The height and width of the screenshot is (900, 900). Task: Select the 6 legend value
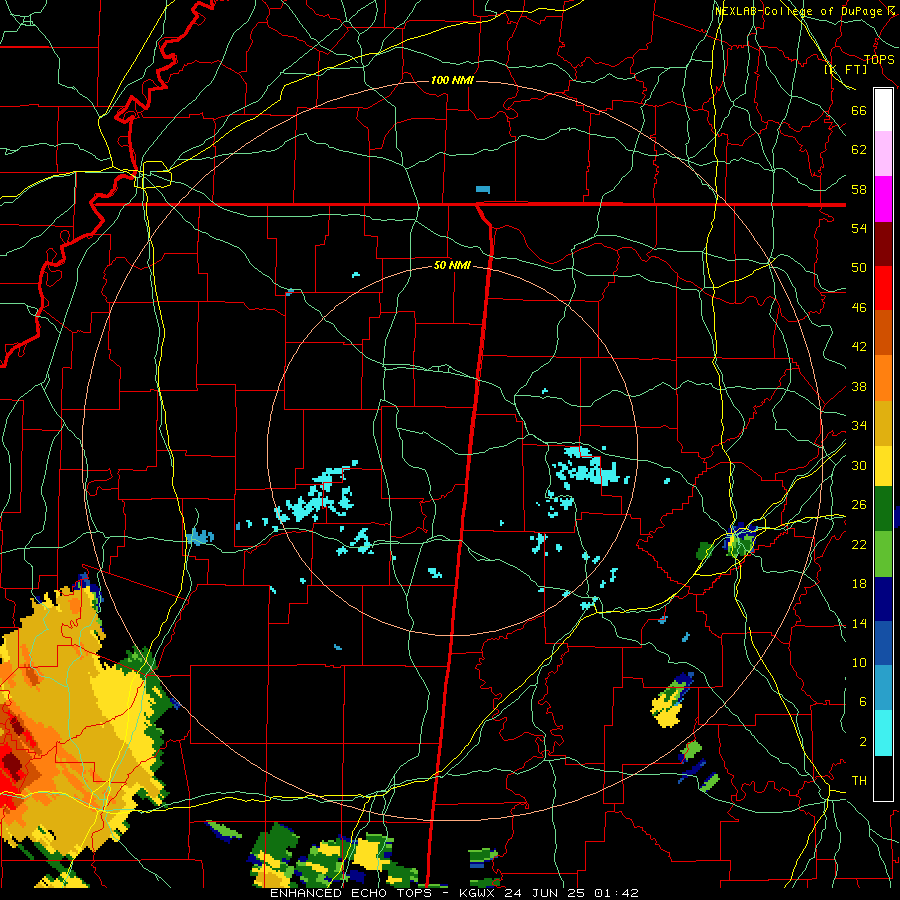coord(862,701)
